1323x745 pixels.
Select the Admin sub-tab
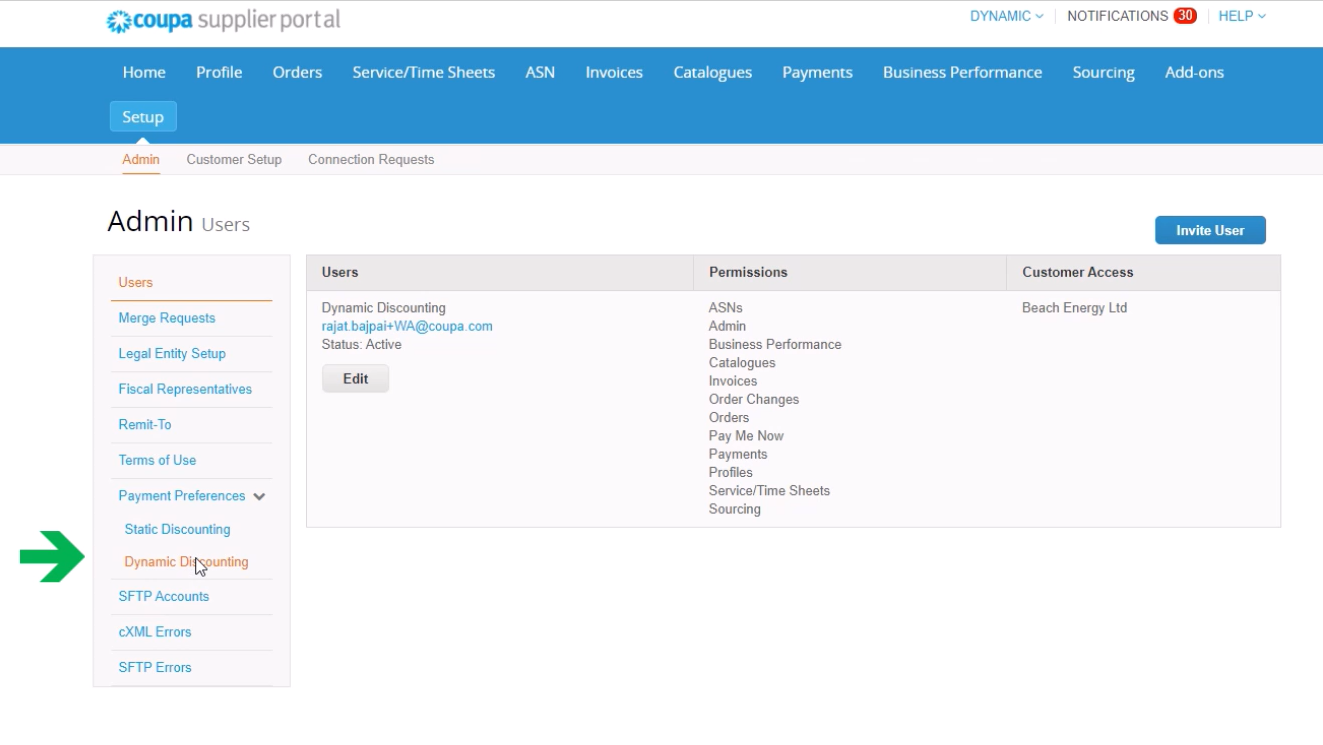coord(141,159)
